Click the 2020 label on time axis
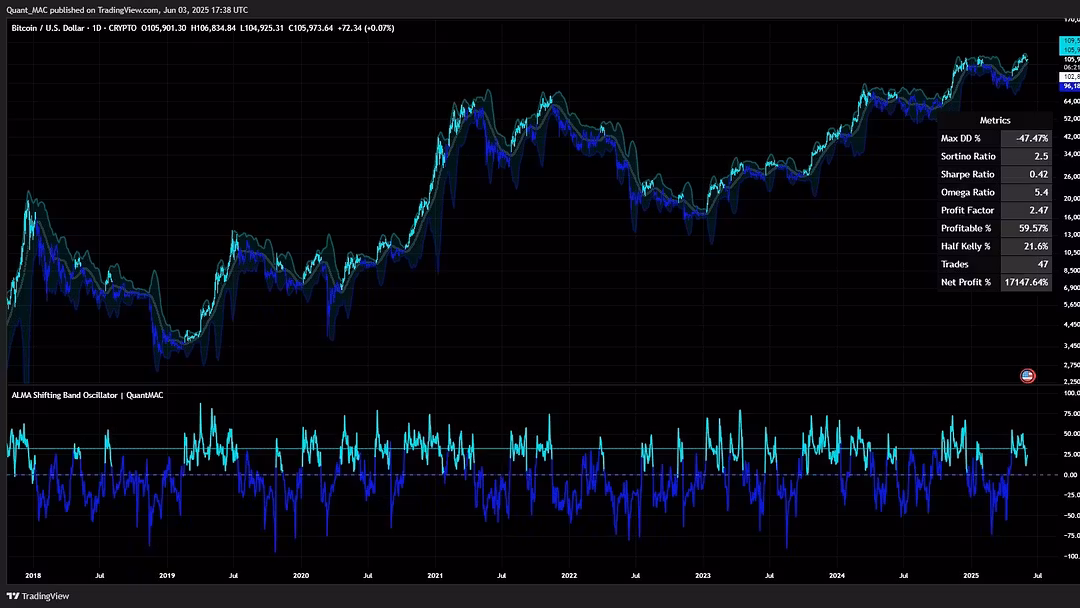This screenshot has height=608, width=1080. click(x=301, y=575)
